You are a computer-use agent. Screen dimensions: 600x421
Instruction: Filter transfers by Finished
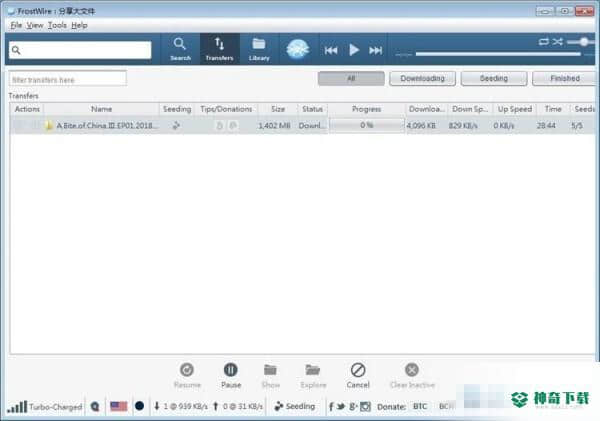click(564, 78)
